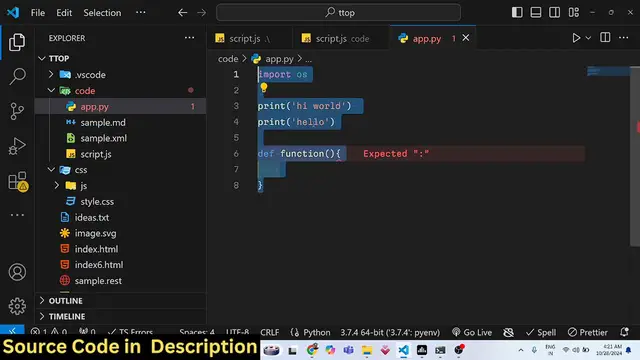640x360 pixels.
Task: Go back with the left arrow
Action: (x=182, y=13)
